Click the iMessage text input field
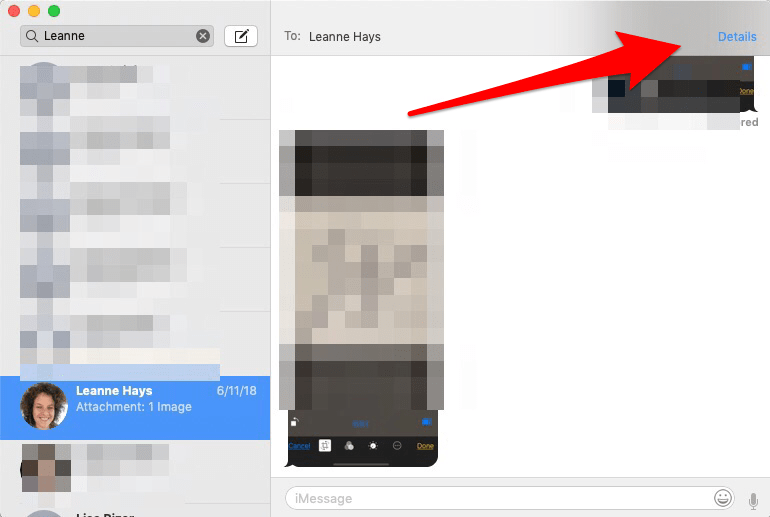The height and width of the screenshot is (517, 770). [x=509, y=498]
